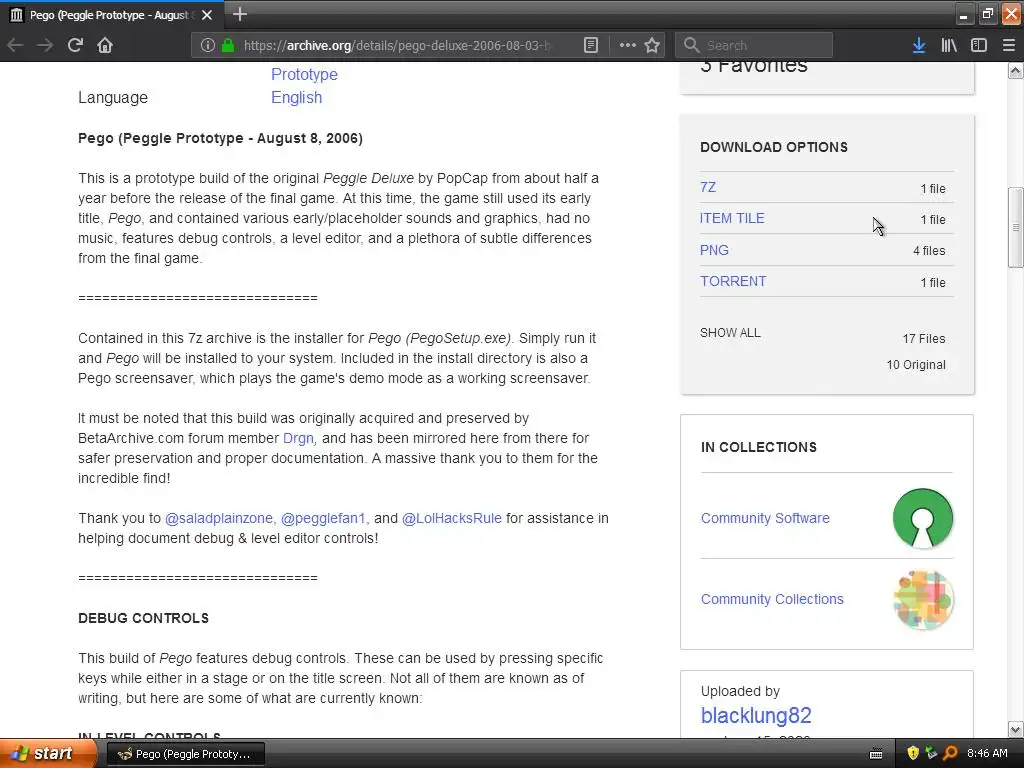The height and width of the screenshot is (768, 1024).
Task: Open the @LolHacksRule link
Action: pyautogui.click(x=451, y=519)
